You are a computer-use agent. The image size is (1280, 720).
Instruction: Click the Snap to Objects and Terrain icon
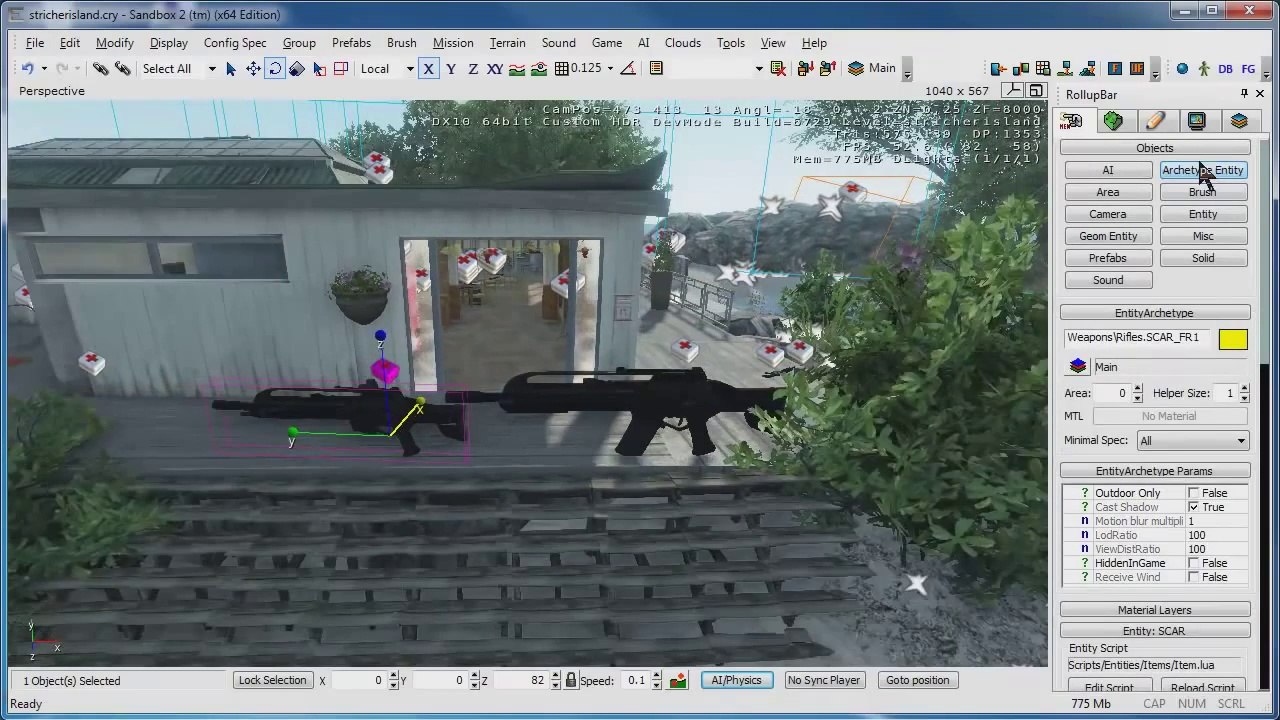pos(539,69)
